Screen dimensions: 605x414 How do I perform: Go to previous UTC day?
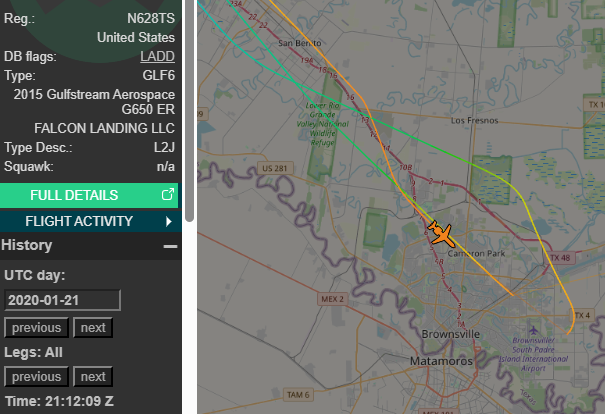tap(36, 328)
